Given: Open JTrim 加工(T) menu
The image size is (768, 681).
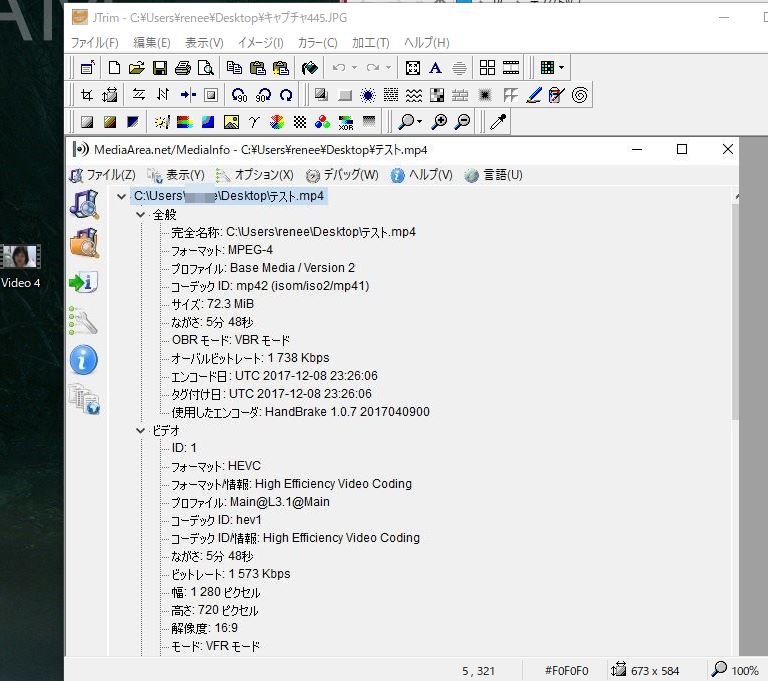Looking at the screenshot, I should pyautogui.click(x=370, y=43).
